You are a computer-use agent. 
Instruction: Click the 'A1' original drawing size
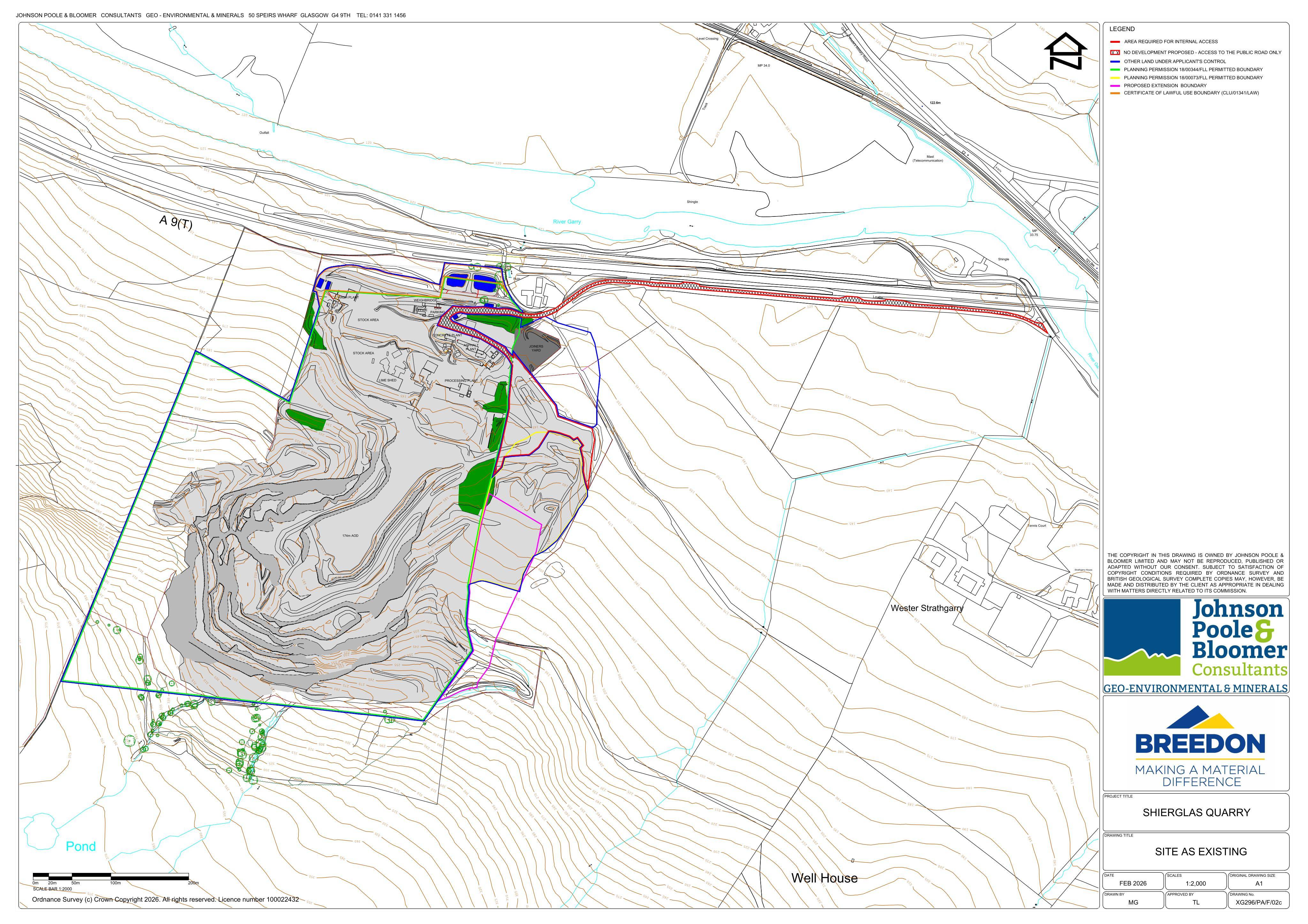(1259, 883)
